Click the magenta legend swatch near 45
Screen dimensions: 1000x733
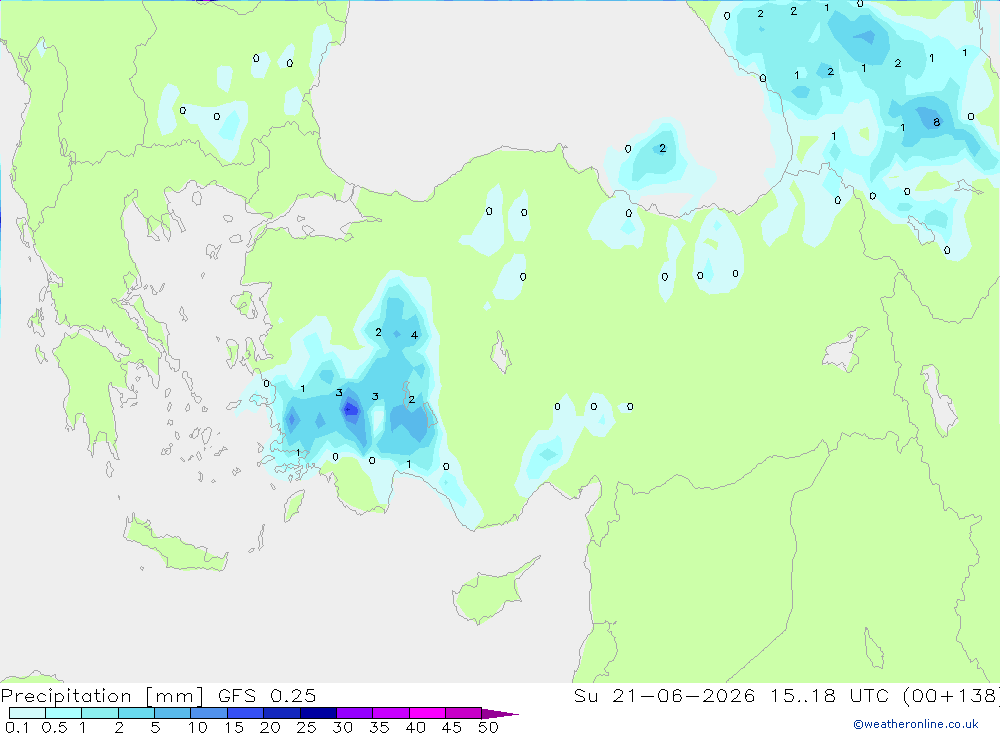464,713
